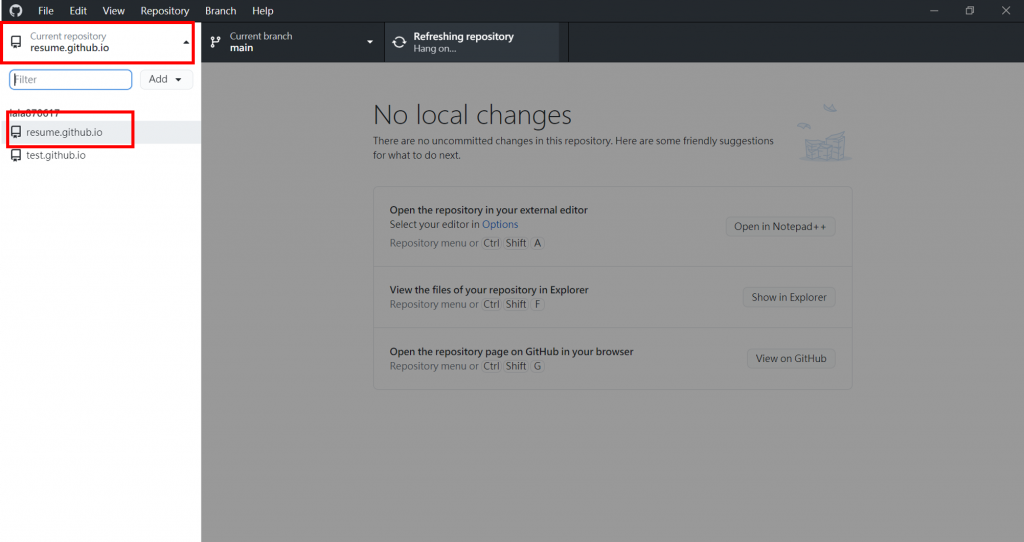Open the Options link for editor
Screen dimensions: 1024x542
pos(500,224)
